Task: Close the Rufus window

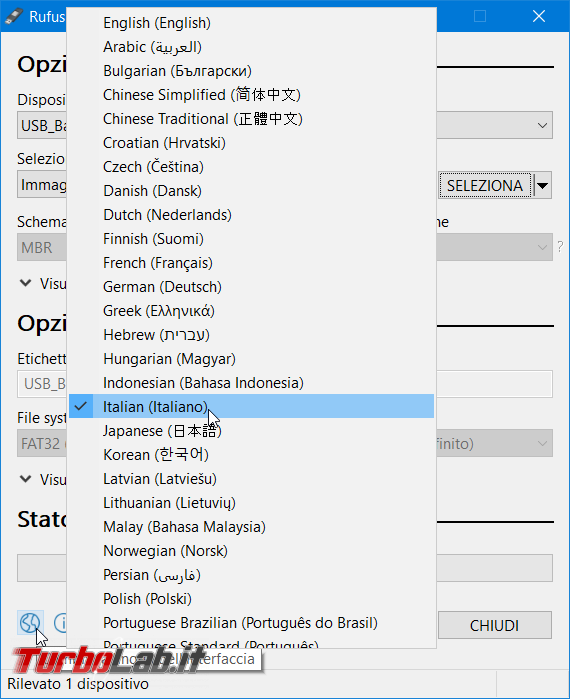Action: 539,16
